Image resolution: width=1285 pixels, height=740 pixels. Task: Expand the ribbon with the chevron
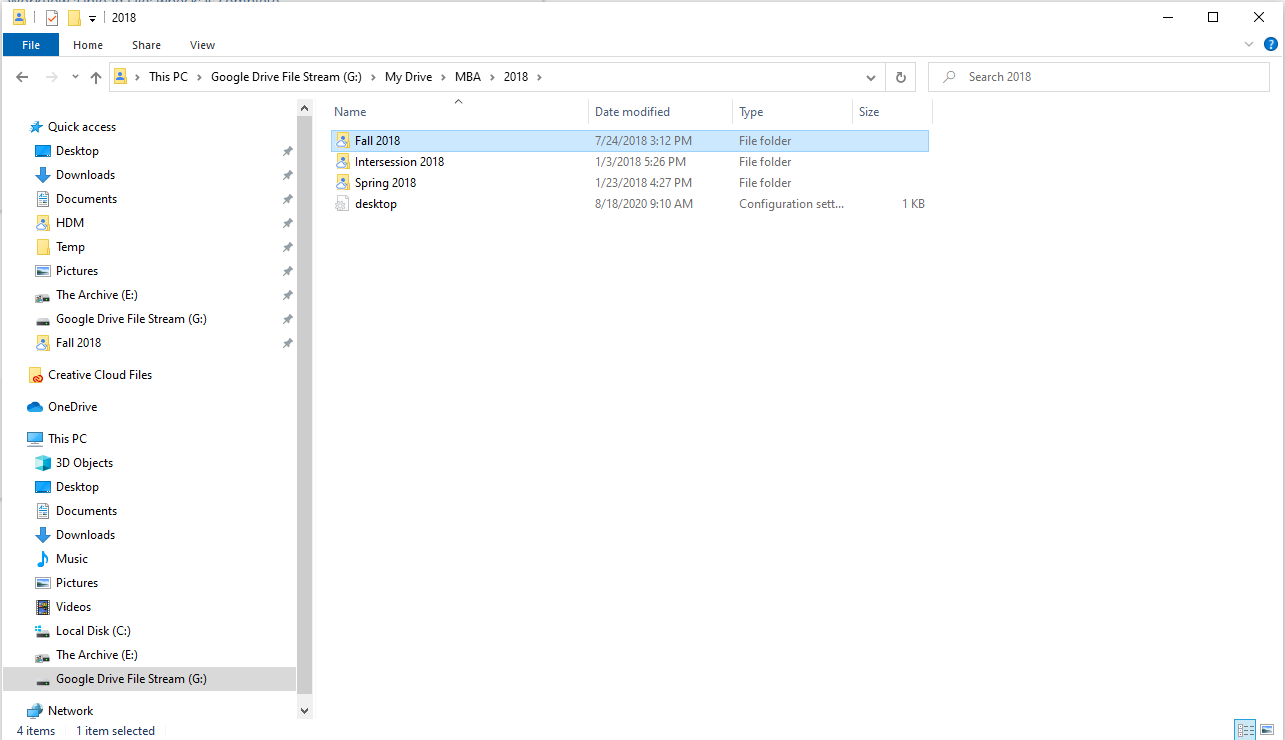(x=1249, y=44)
